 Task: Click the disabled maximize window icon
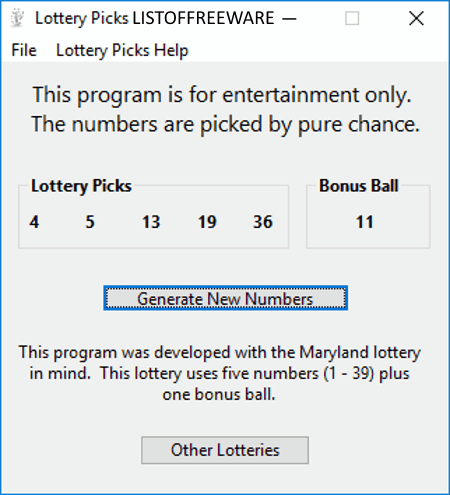point(352,18)
